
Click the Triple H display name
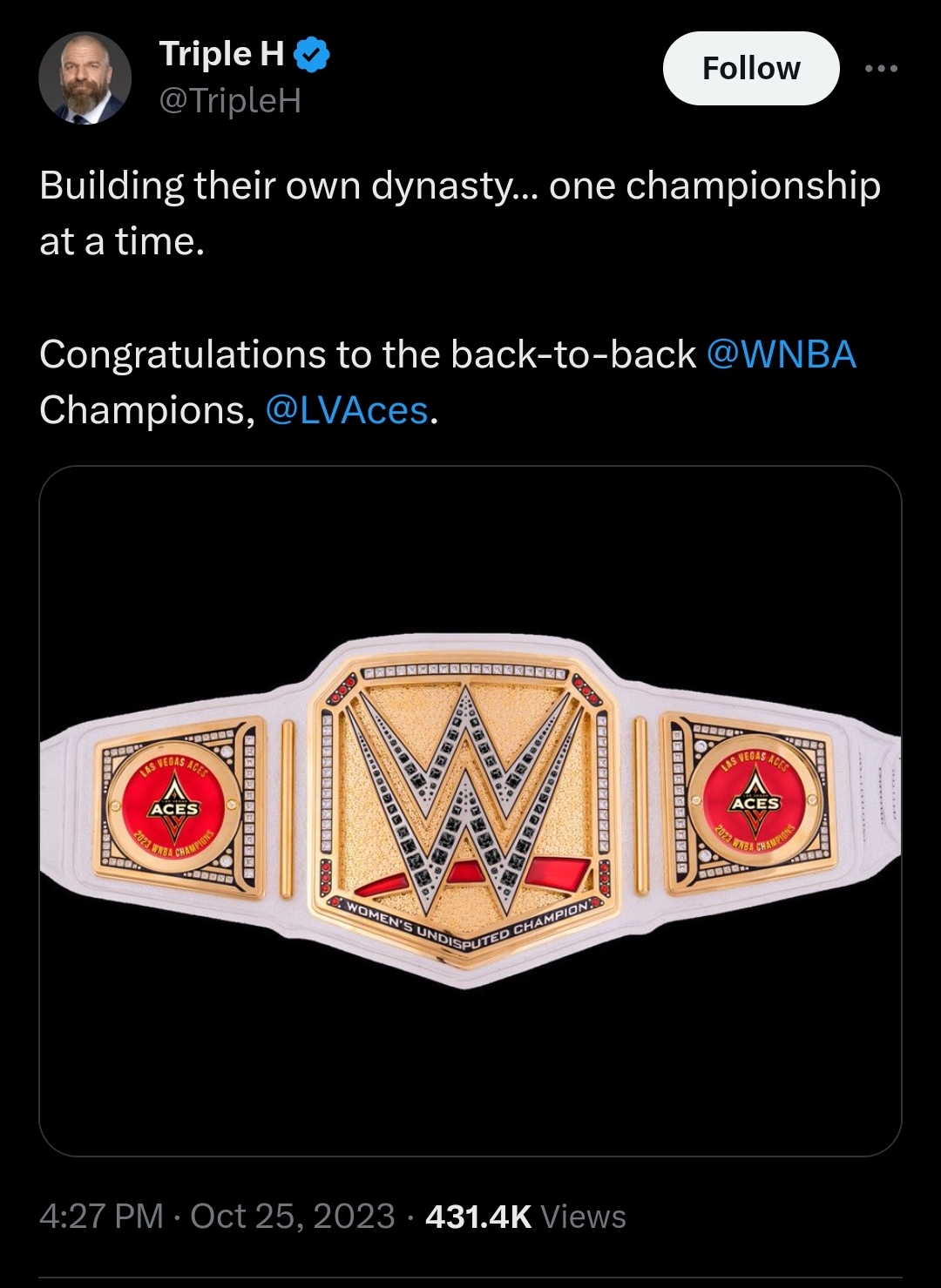coord(221,54)
